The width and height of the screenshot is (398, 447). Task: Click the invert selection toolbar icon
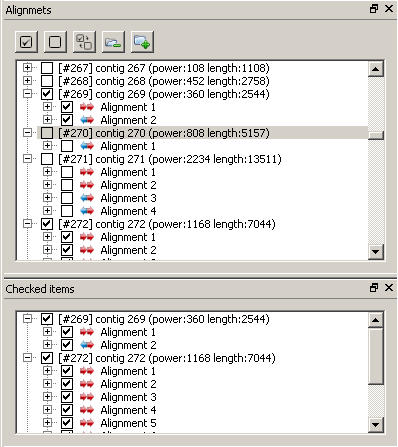click(x=84, y=42)
